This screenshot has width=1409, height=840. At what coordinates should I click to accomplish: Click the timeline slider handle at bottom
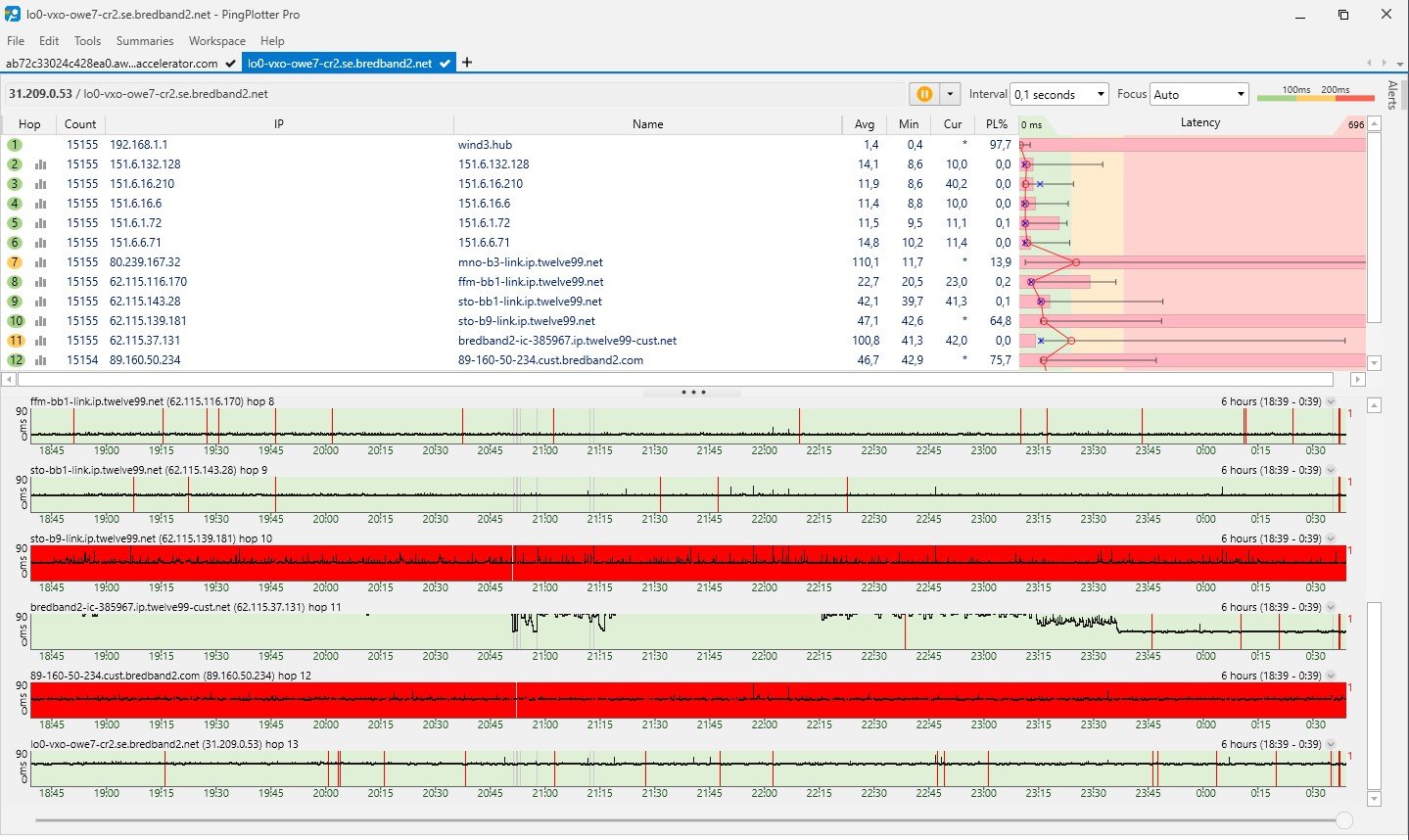click(1344, 820)
